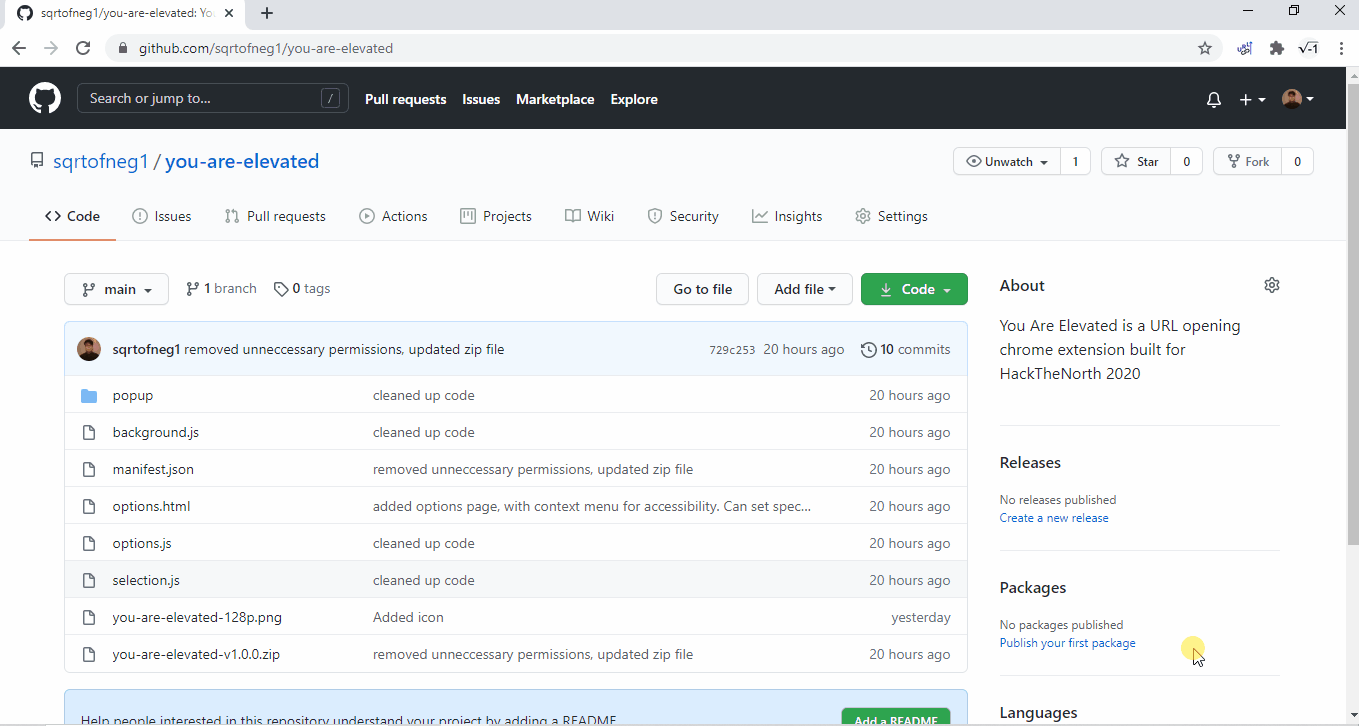The height and width of the screenshot is (726, 1359).
Task: Open the plus create-new dropdown
Action: coord(1252,99)
